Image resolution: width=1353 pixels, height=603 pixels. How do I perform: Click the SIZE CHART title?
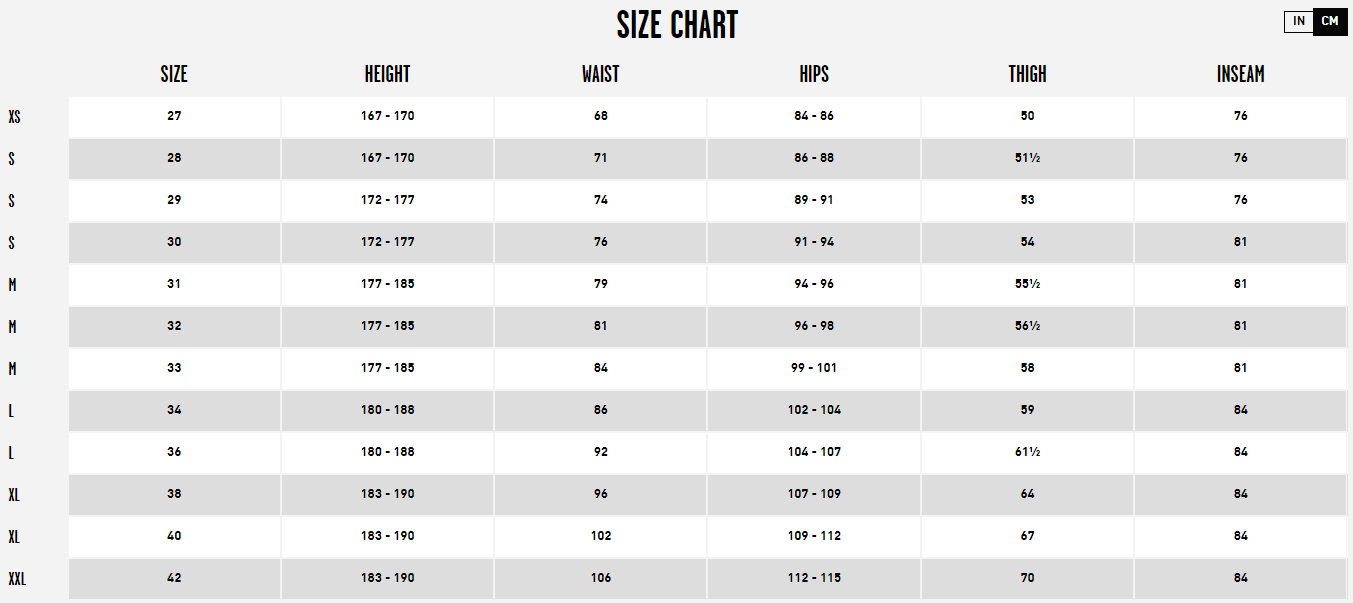[677, 25]
